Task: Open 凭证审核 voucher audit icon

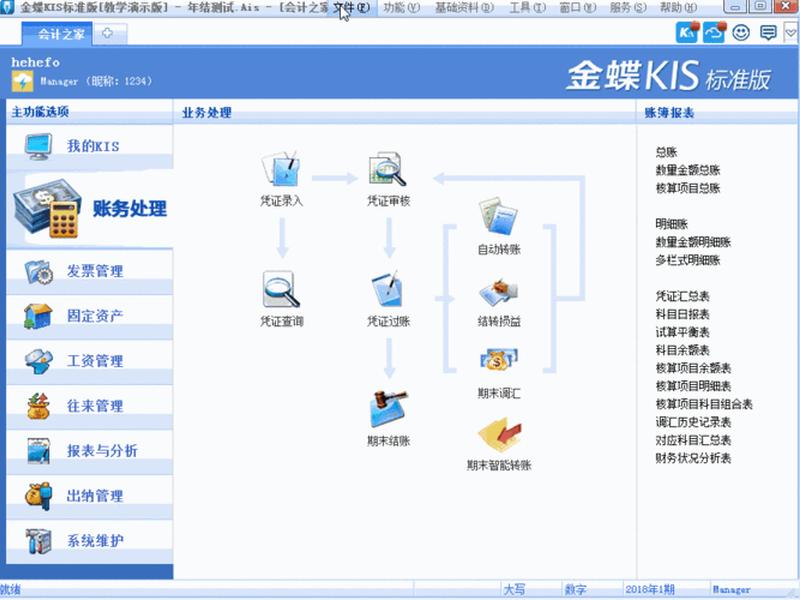Action: [x=388, y=169]
